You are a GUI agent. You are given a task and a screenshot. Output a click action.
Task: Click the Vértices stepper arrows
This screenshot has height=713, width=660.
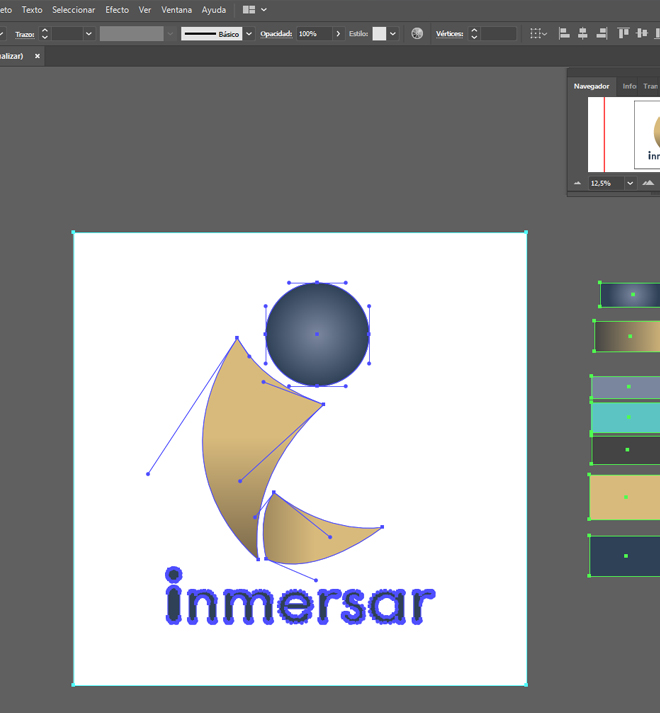(x=474, y=33)
